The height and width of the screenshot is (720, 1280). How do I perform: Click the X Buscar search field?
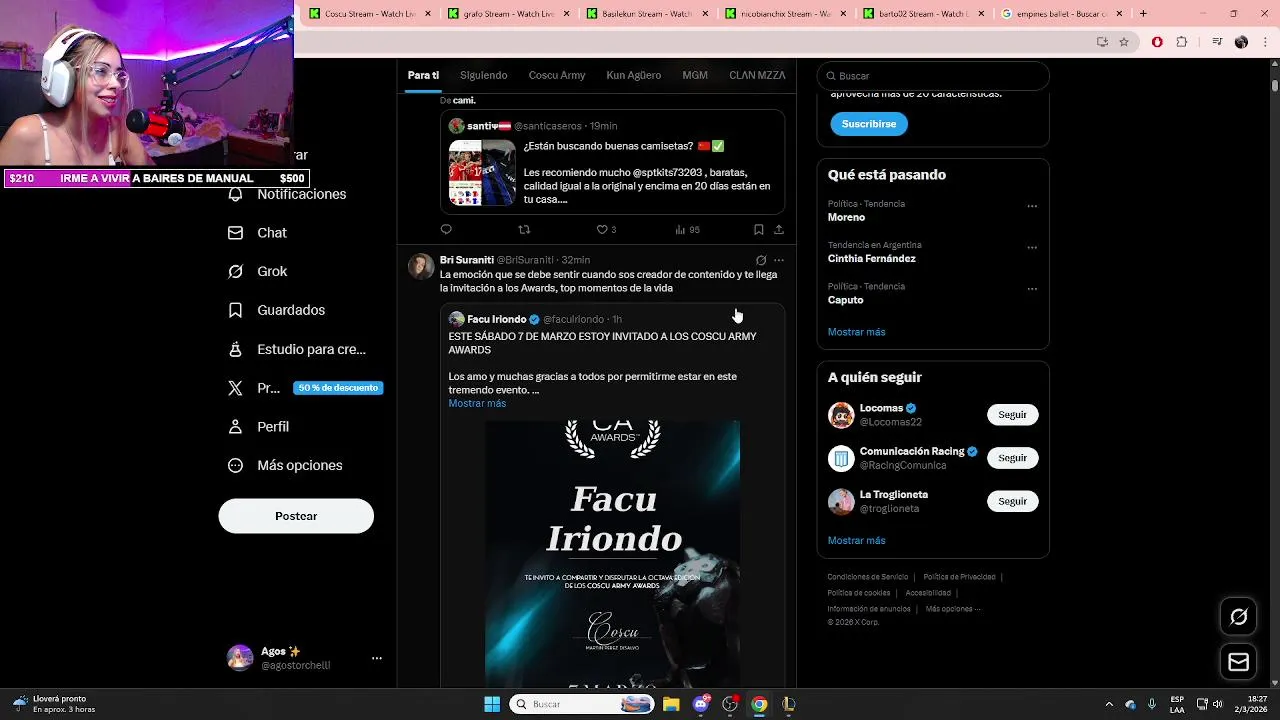933,76
